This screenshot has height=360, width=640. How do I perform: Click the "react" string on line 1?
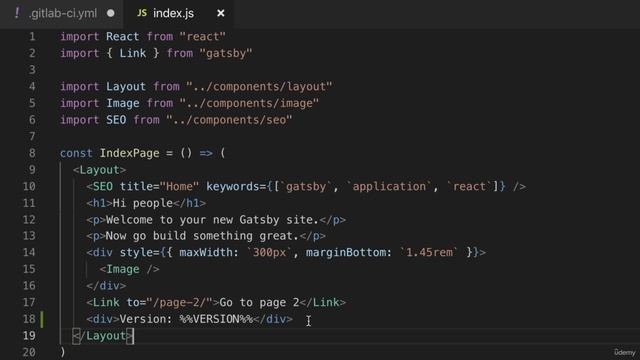(x=202, y=37)
